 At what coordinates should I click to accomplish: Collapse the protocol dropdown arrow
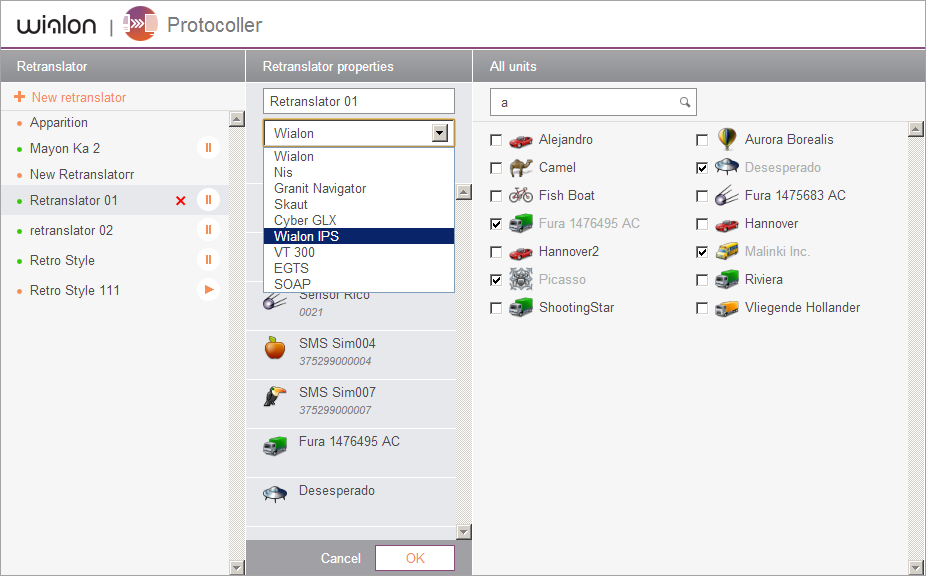pyautogui.click(x=439, y=133)
